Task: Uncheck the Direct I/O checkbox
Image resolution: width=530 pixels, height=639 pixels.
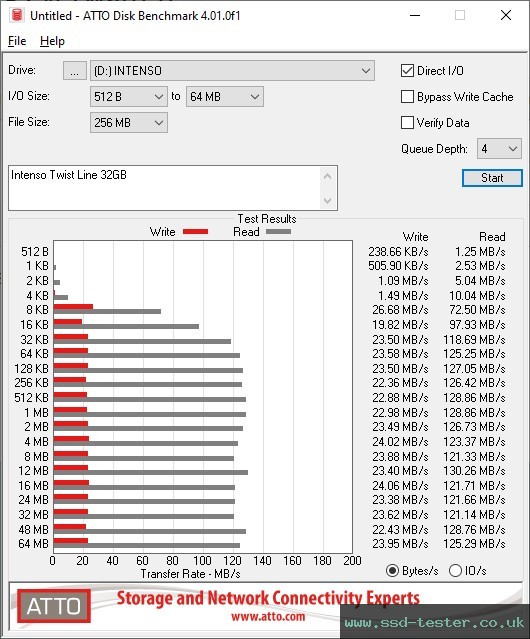Action: (407, 71)
